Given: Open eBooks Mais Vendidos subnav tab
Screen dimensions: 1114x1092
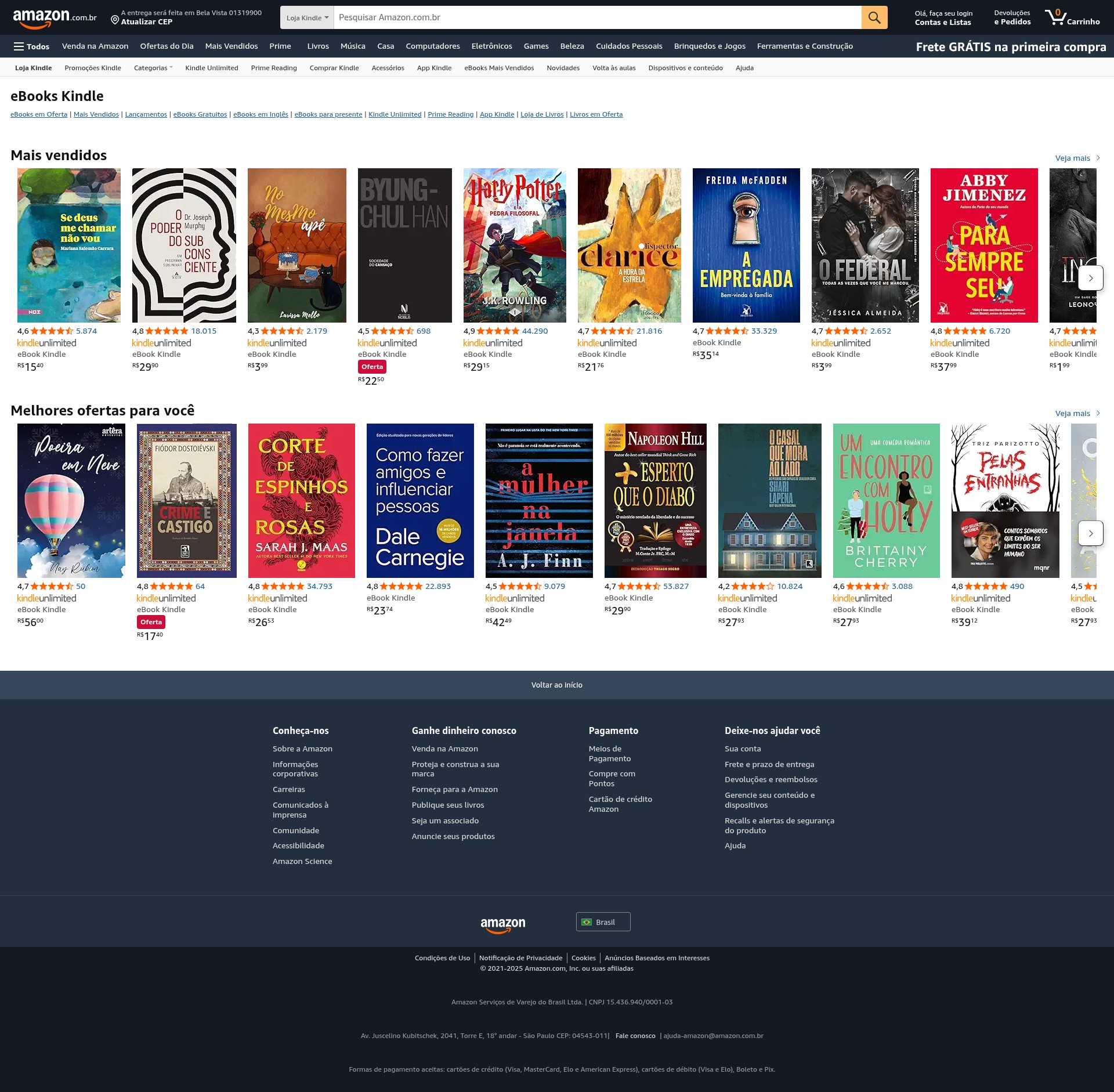Looking at the screenshot, I should point(499,68).
